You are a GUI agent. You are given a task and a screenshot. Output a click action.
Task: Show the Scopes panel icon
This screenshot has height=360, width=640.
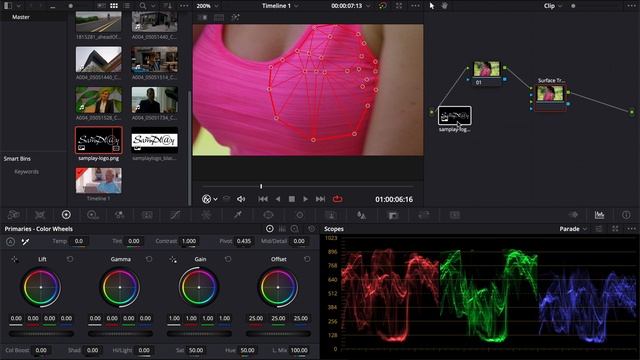pos(599,215)
